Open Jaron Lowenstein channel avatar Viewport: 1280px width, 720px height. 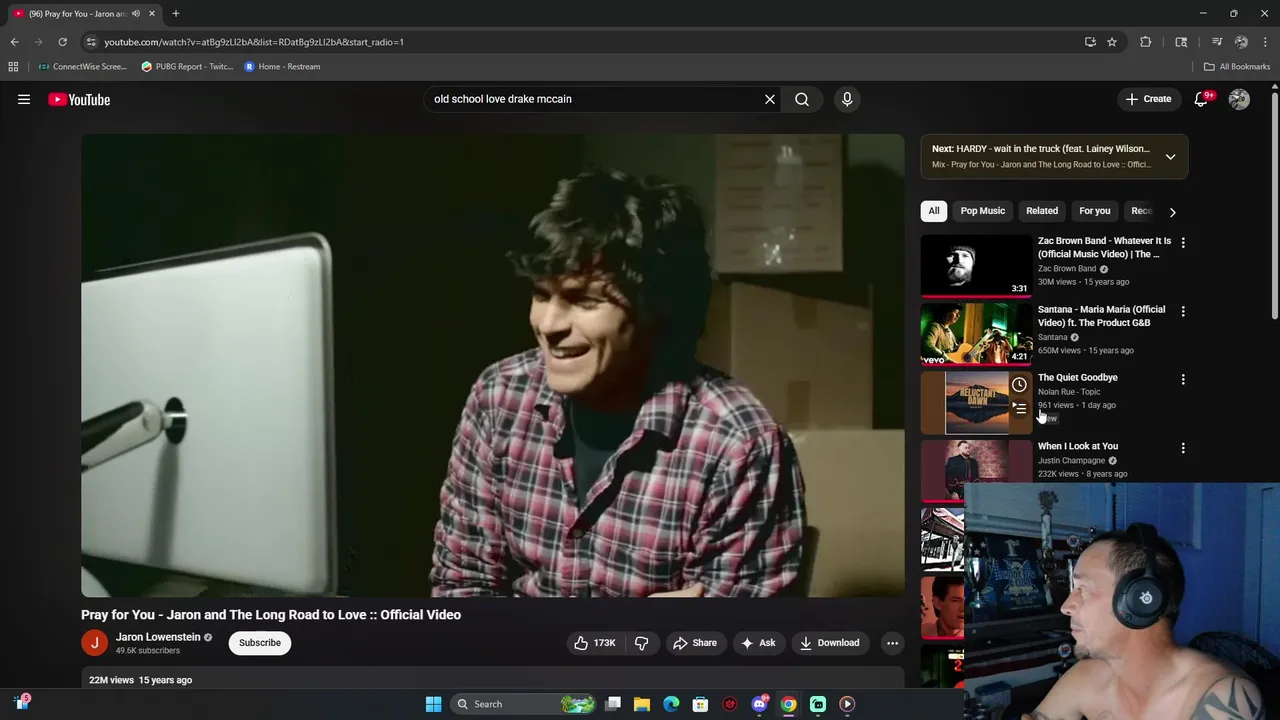click(94, 643)
